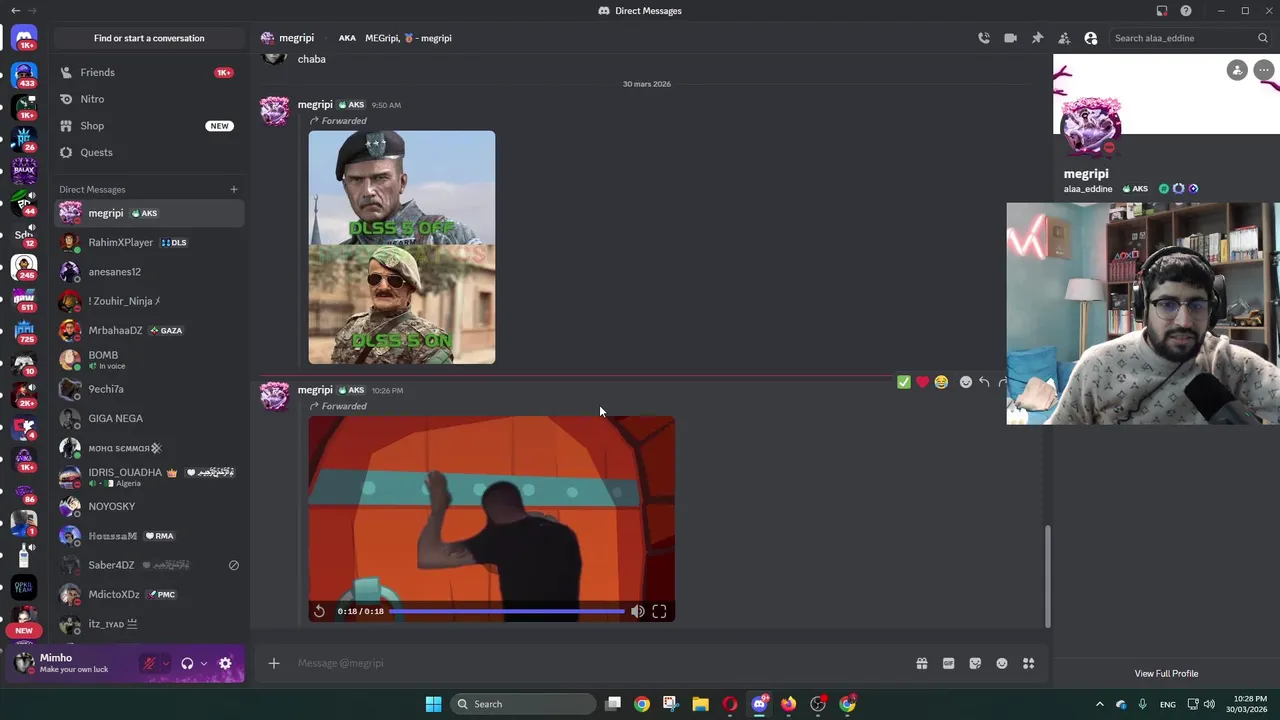Click the video progress bar
Image resolution: width=1280 pixels, height=720 pixels.
click(x=507, y=611)
